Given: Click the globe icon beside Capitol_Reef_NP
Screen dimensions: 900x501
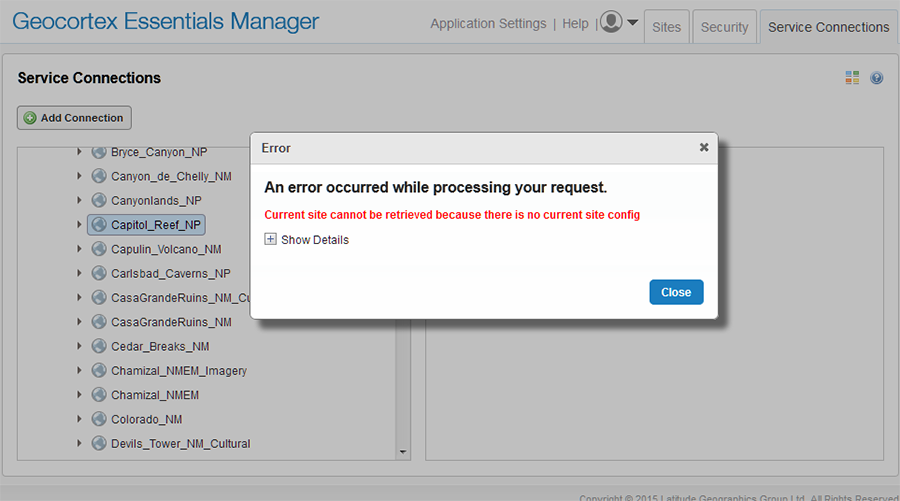Looking at the screenshot, I should (99, 224).
